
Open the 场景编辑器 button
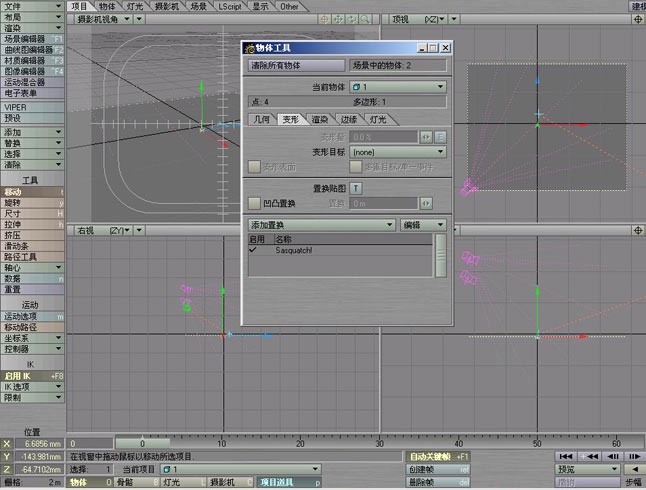click(x=32, y=39)
